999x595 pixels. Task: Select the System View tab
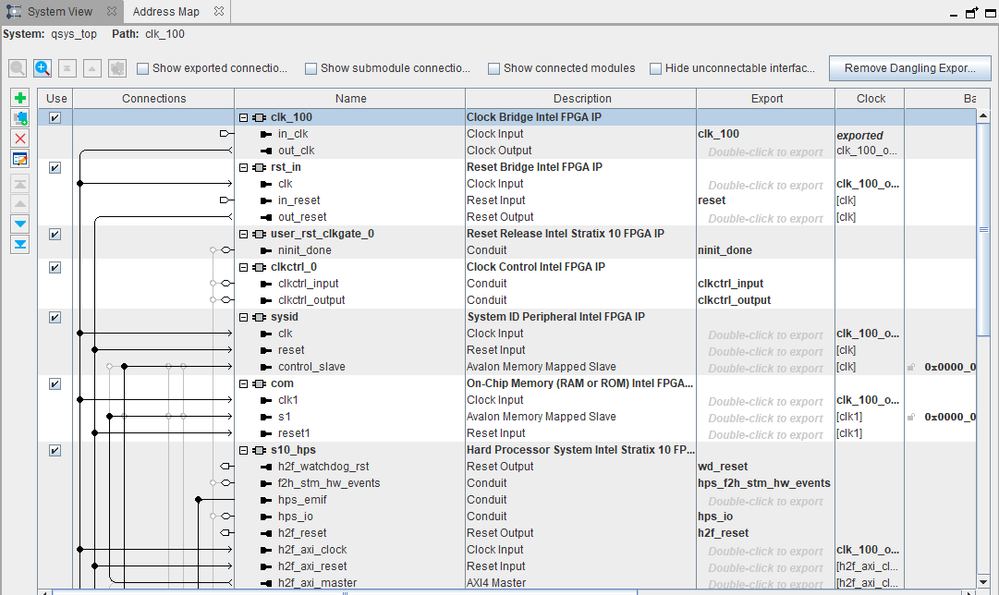click(x=59, y=12)
